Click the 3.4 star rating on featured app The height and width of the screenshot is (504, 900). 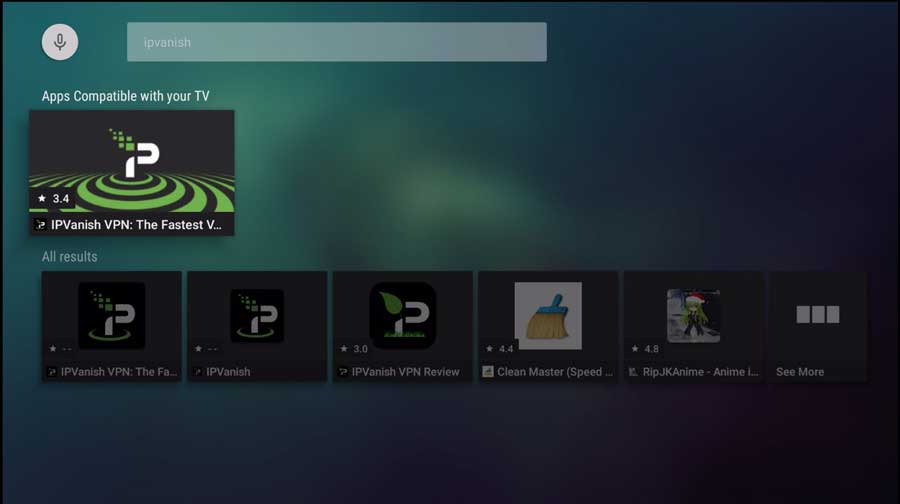tap(53, 199)
